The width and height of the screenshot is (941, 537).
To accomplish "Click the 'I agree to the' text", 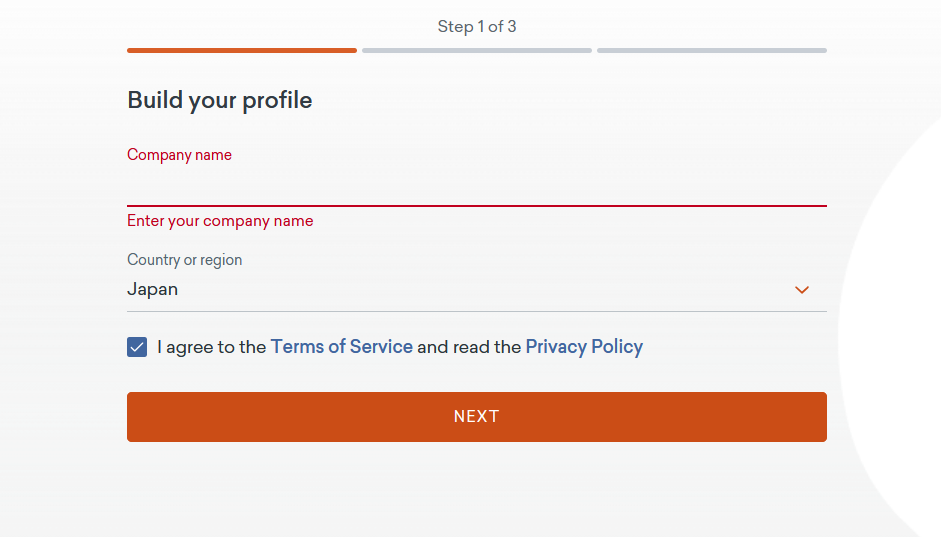I will click(x=212, y=347).
